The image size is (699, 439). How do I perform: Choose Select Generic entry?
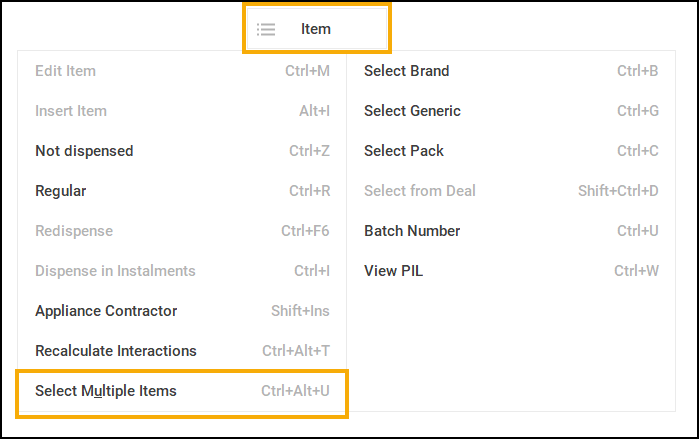click(412, 111)
